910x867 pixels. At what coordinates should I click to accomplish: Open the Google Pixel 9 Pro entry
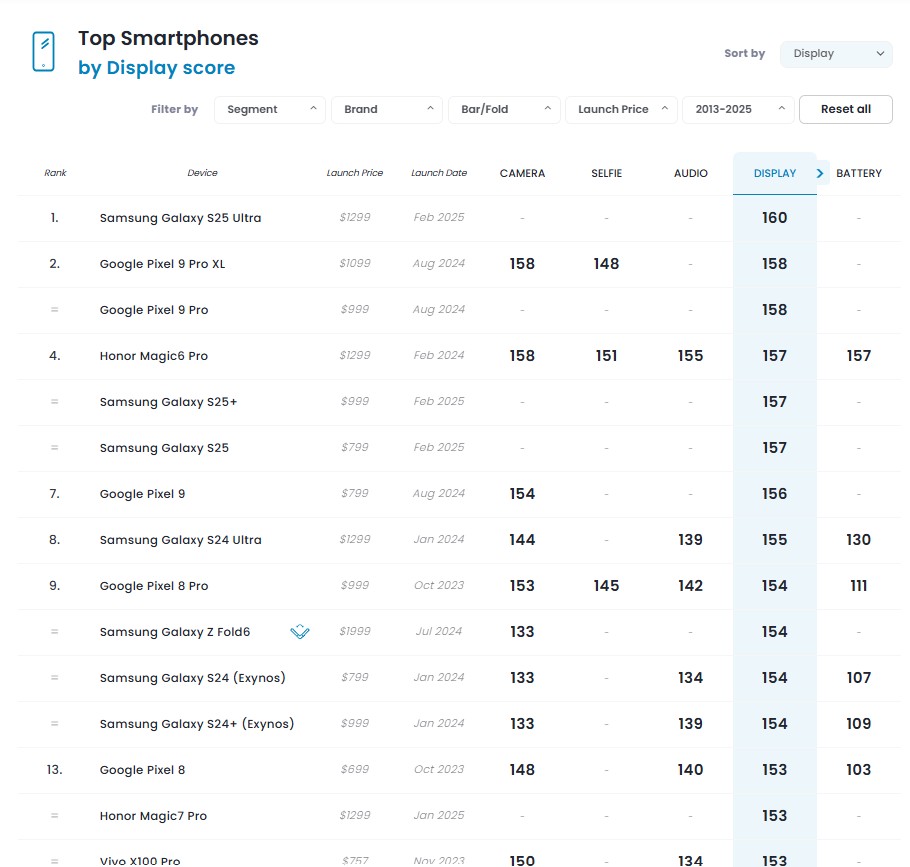(x=154, y=310)
